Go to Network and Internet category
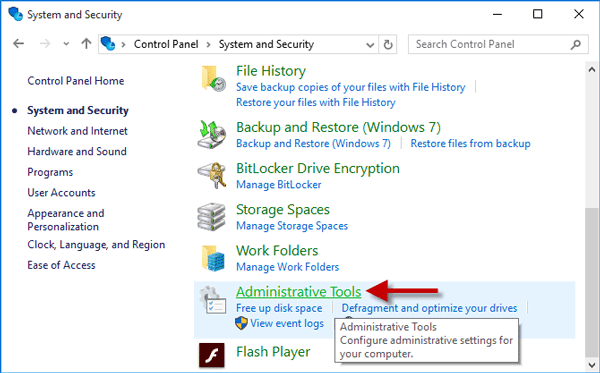This screenshot has width=600, height=373. 77,131
